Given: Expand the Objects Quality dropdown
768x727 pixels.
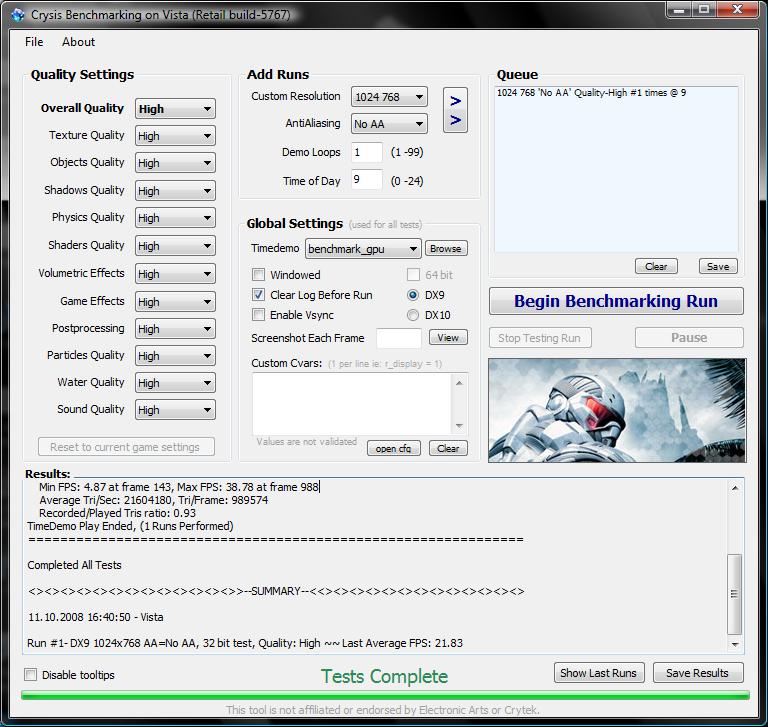Looking at the screenshot, I should [x=175, y=163].
